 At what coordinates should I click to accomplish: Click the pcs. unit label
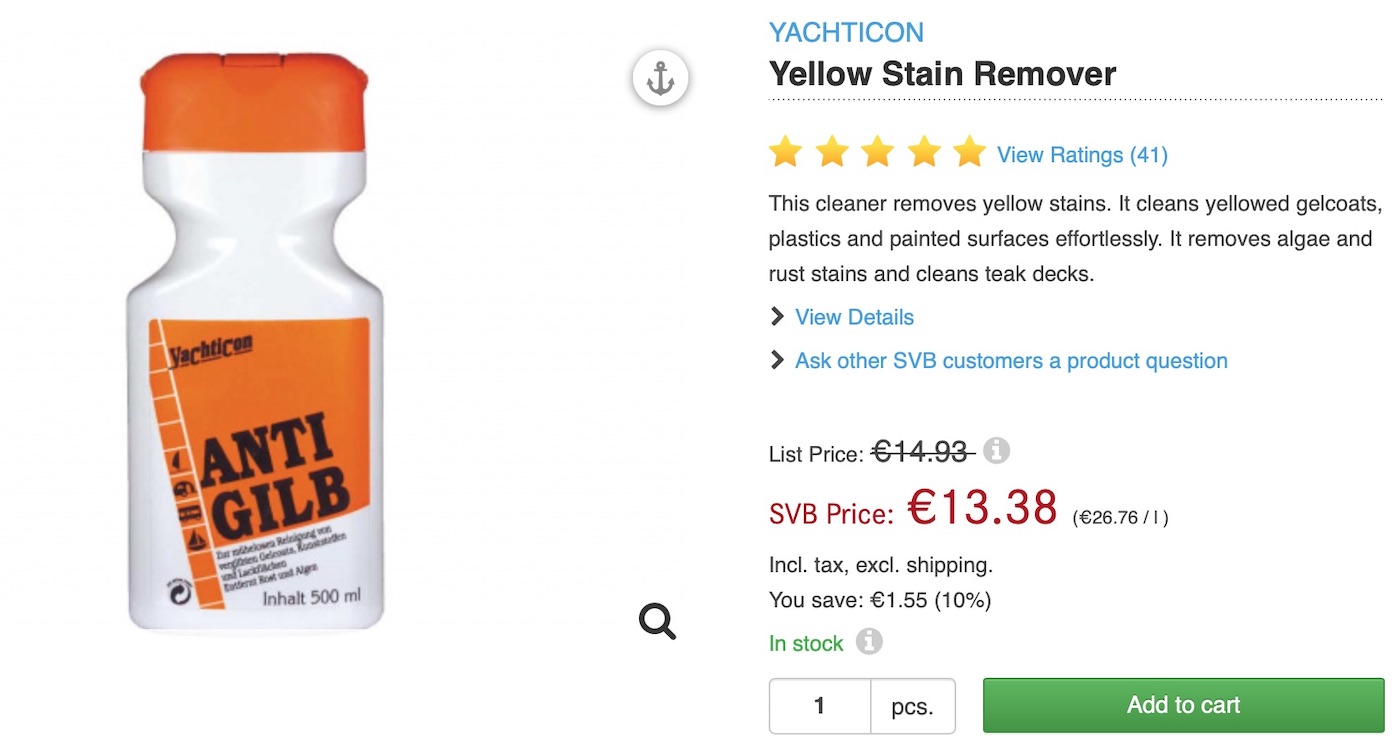click(x=912, y=707)
